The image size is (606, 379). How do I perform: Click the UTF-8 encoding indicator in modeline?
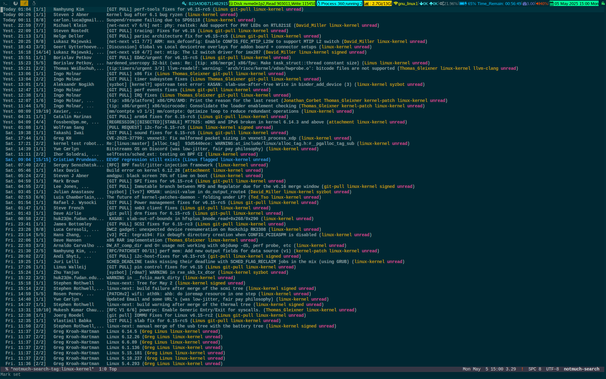552,369
